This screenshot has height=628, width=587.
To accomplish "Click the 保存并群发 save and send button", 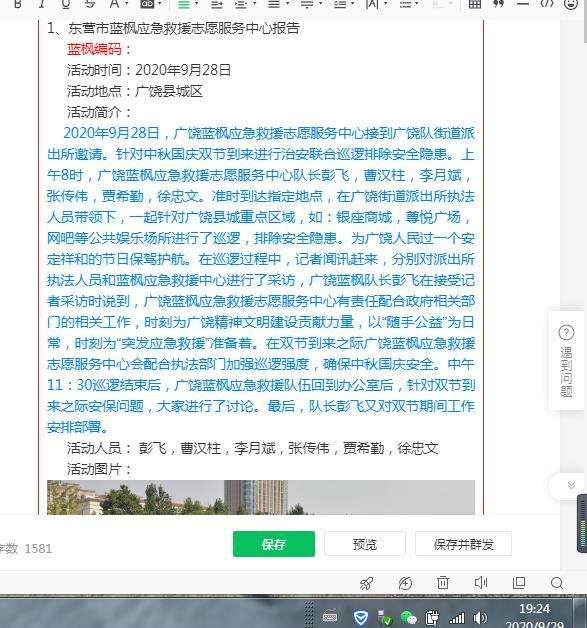I will click(x=463, y=544).
